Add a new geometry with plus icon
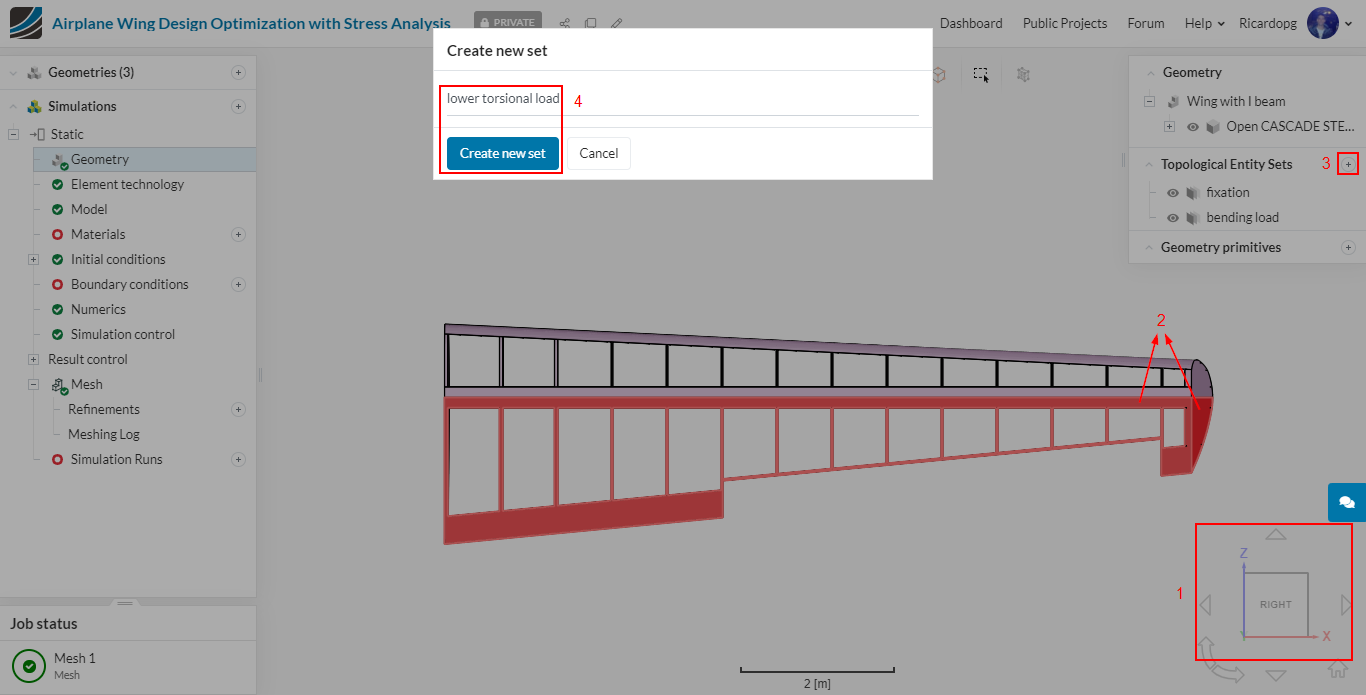 click(x=238, y=72)
